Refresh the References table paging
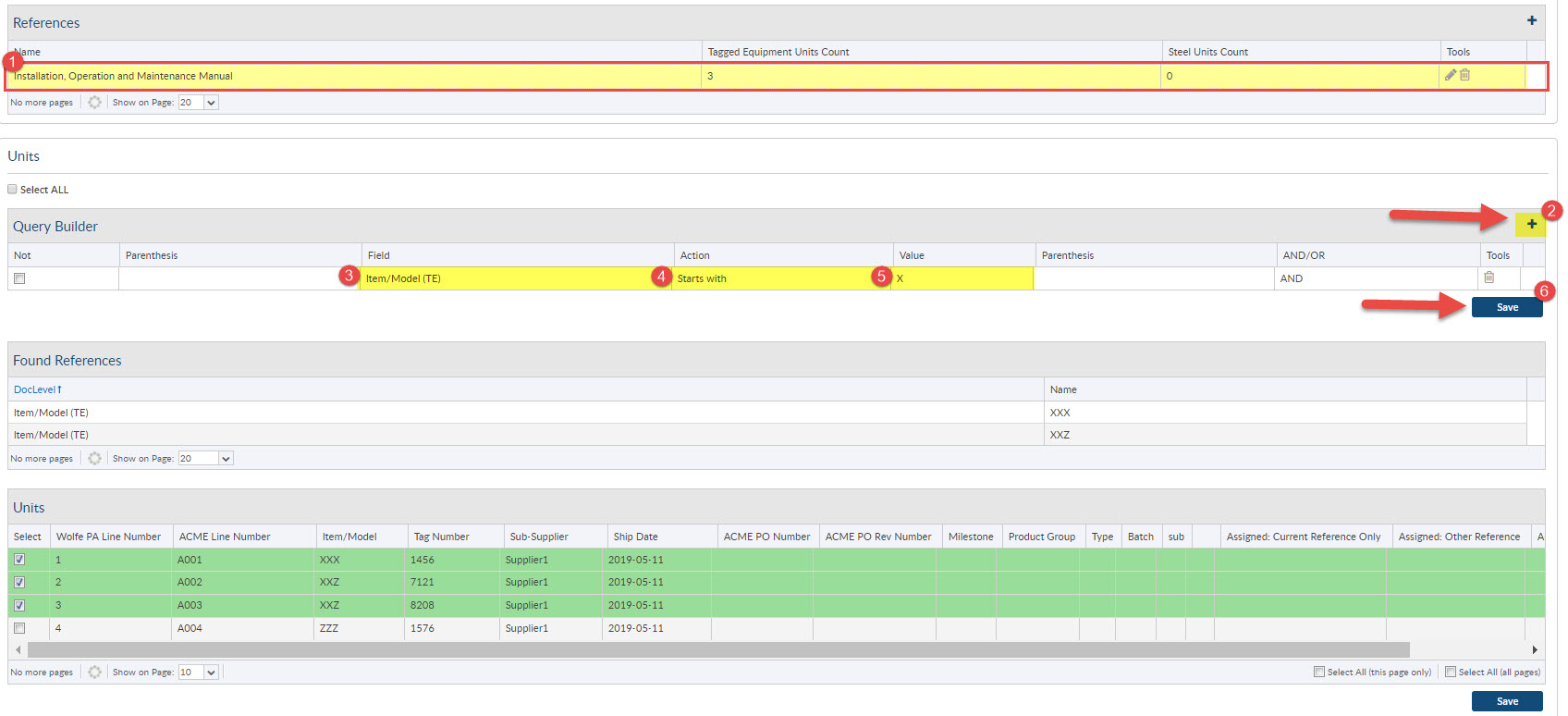 tap(94, 102)
